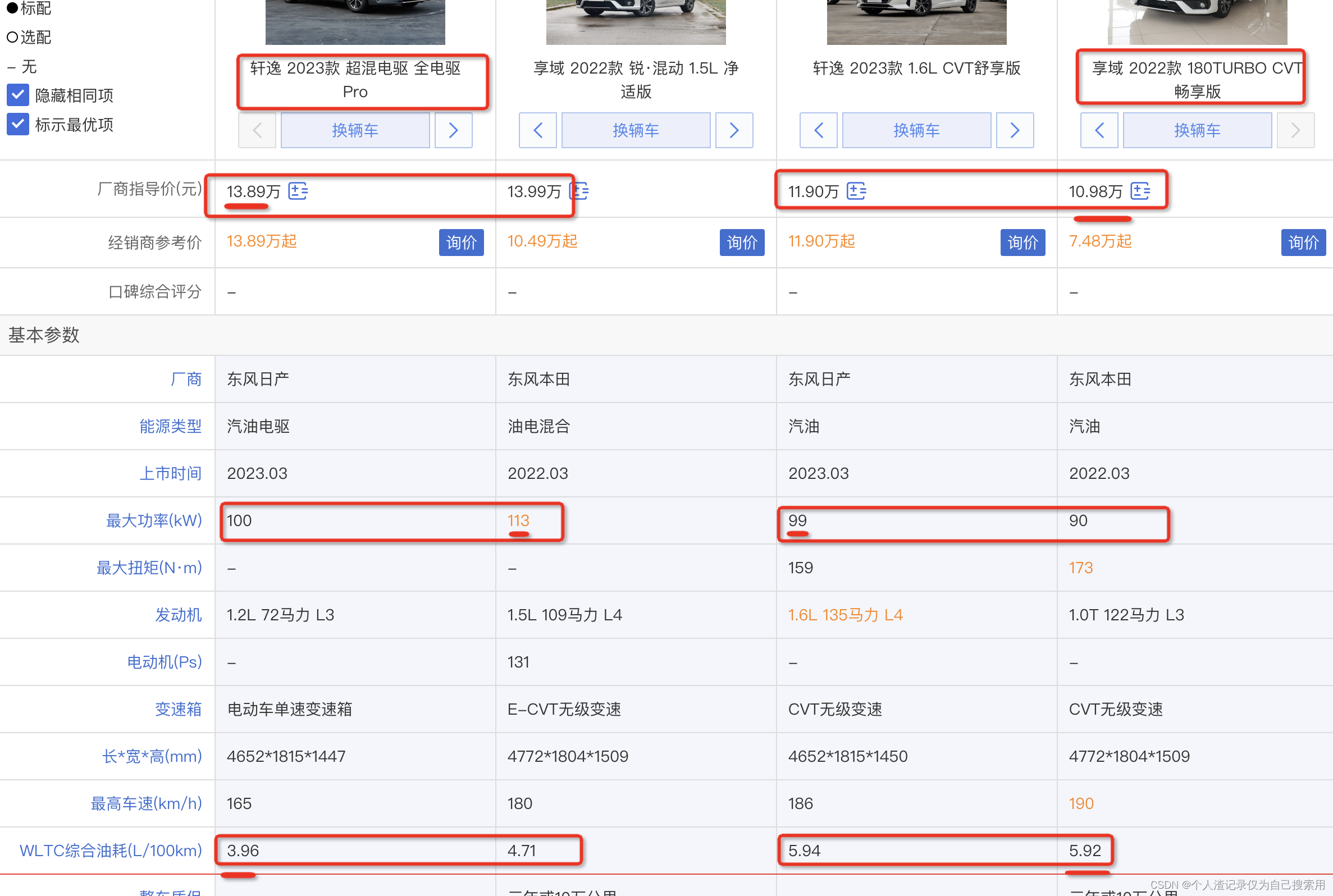1333x896 pixels.
Task: Click next arrow for the third car column
Action: point(1014,130)
